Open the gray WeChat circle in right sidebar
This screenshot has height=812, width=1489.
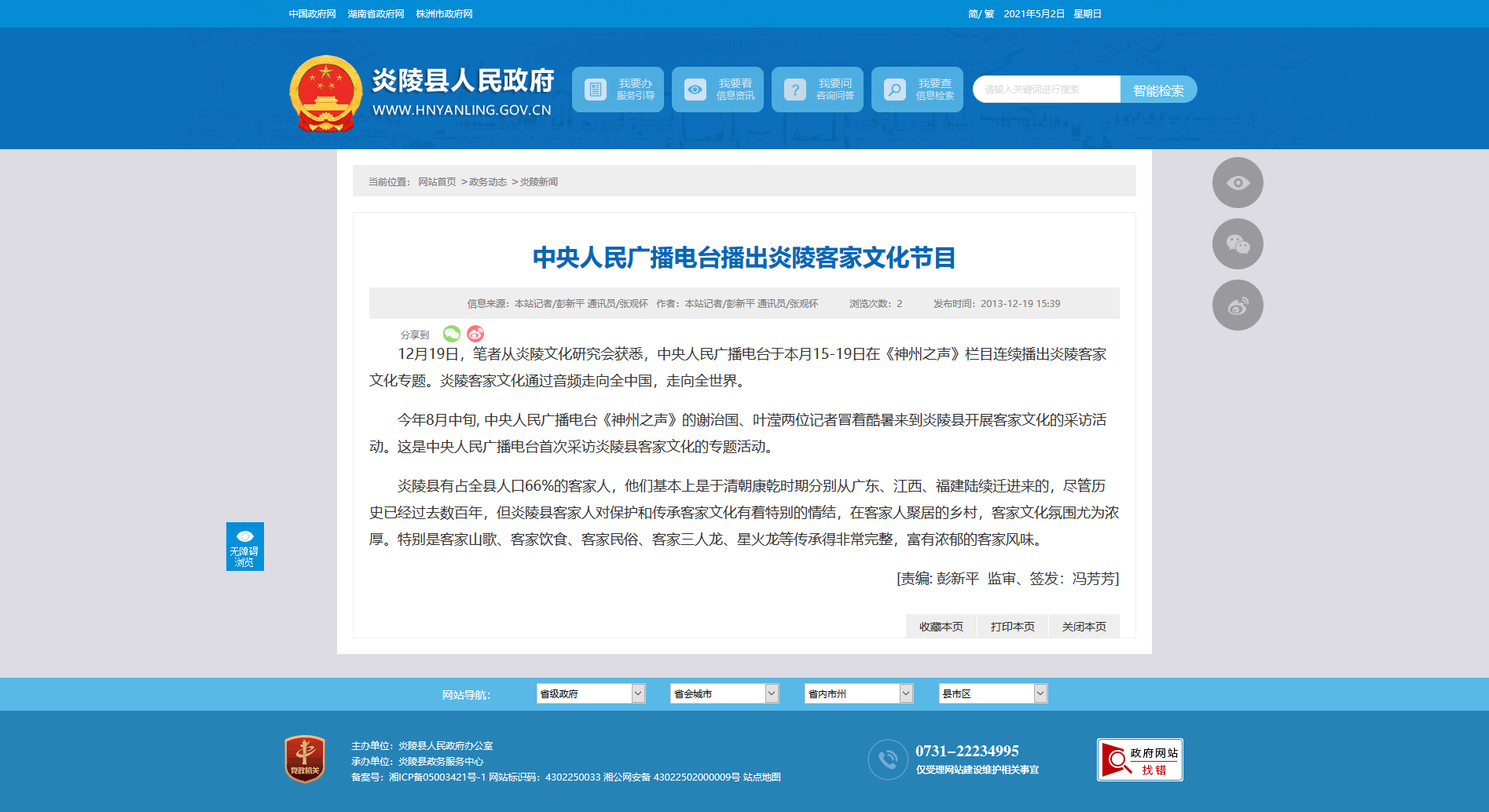click(1238, 244)
